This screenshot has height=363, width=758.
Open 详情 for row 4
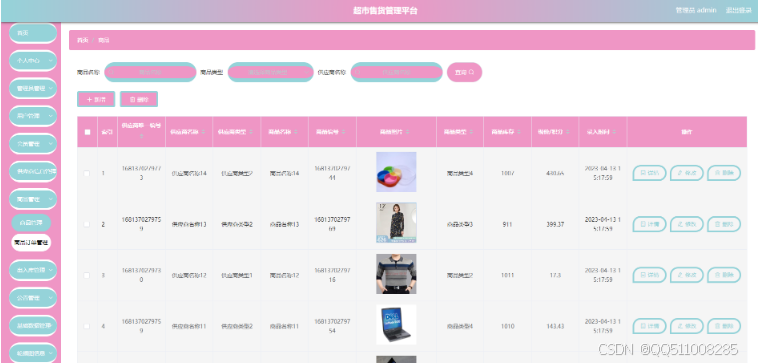[649, 326]
